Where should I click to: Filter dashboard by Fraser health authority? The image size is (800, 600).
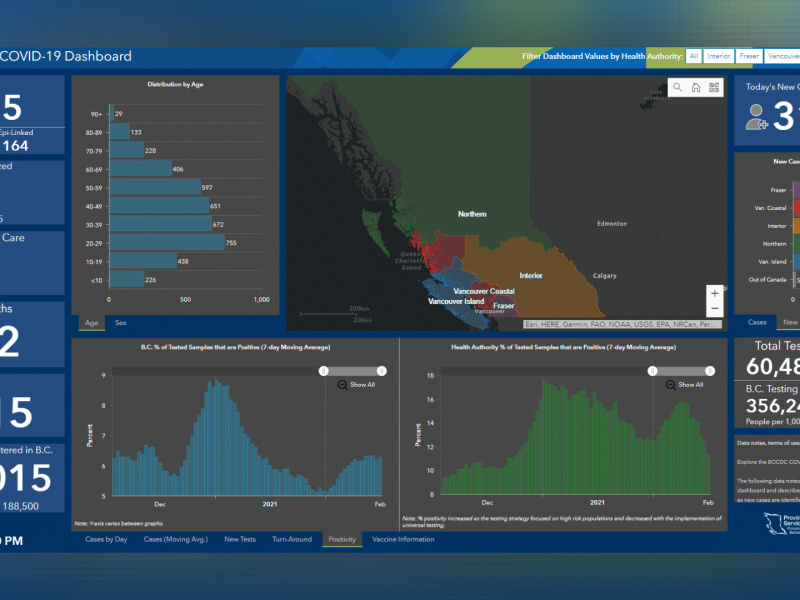click(x=750, y=57)
